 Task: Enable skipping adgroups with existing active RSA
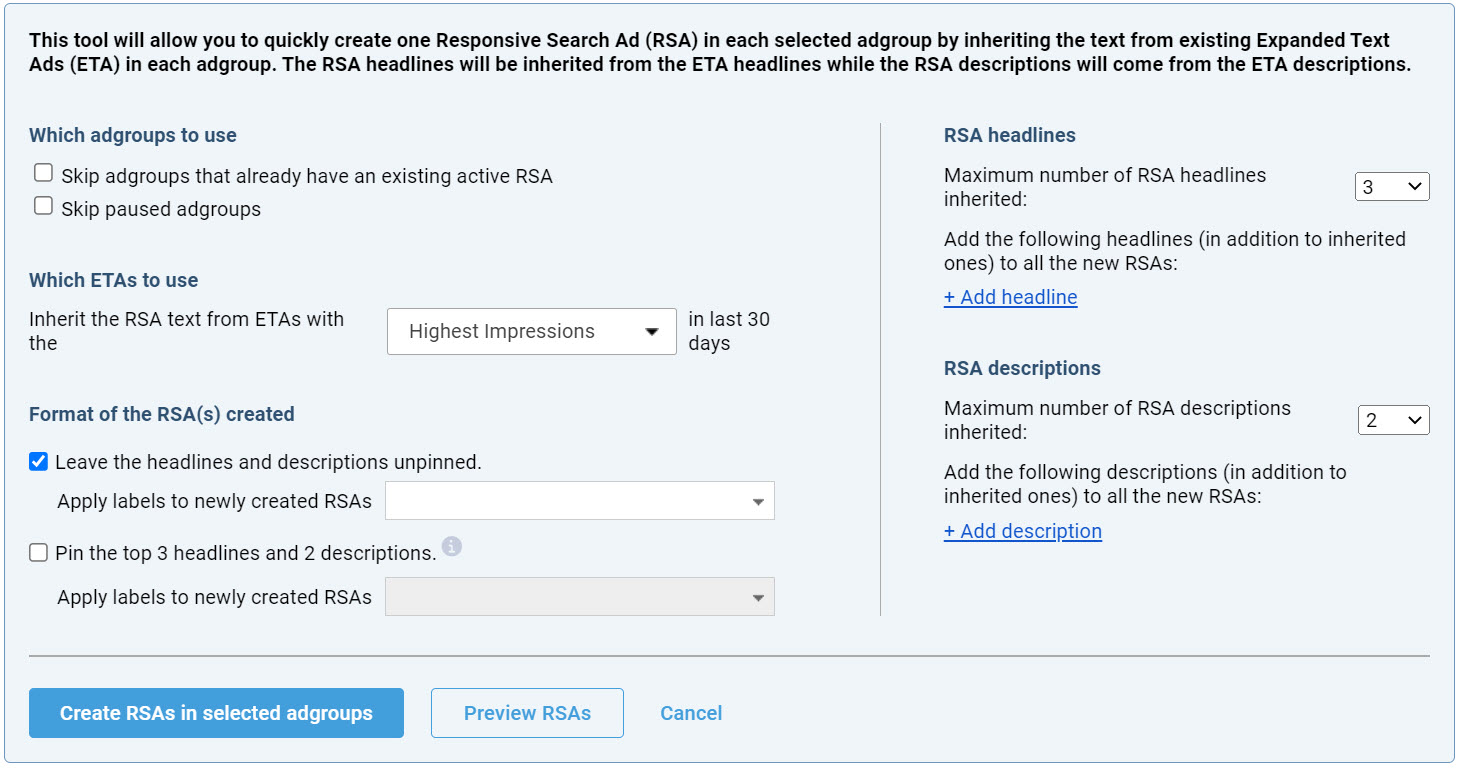tap(43, 173)
